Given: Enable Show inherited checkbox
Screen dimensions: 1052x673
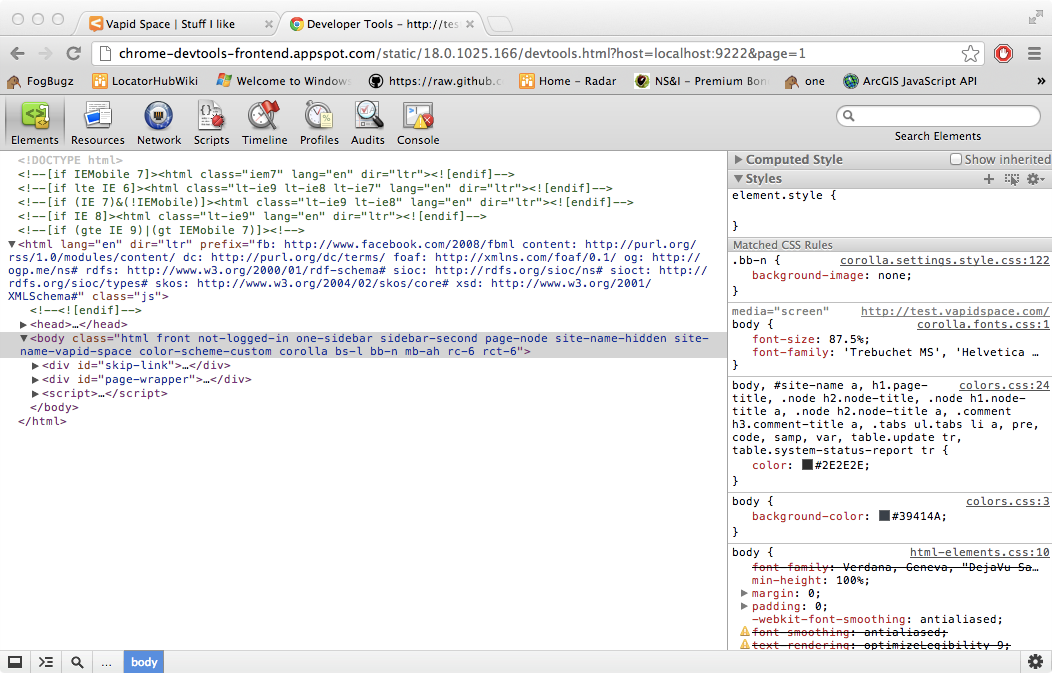Looking at the screenshot, I should coord(955,159).
